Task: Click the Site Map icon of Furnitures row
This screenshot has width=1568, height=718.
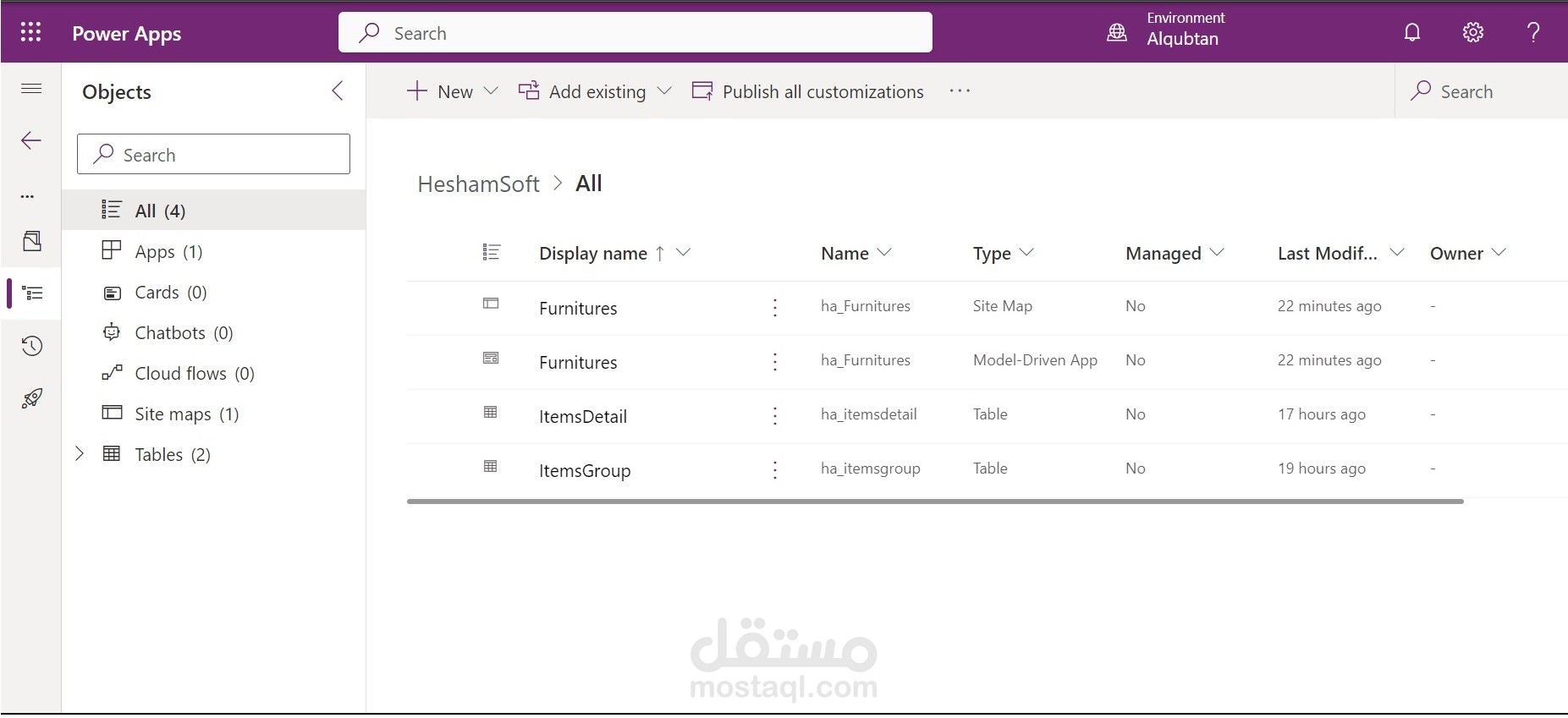Action: [x=491, y=304]
